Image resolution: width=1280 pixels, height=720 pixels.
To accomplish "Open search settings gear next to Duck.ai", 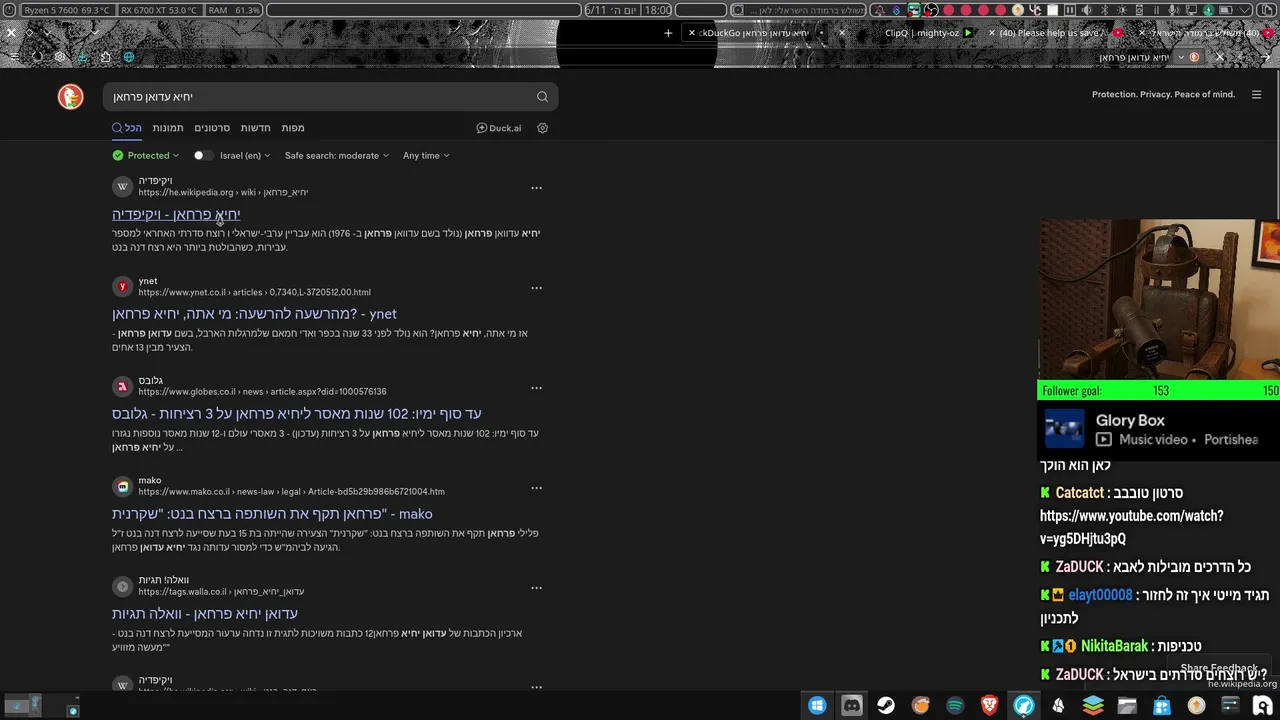I will pyautogui.click(x=543, y=128).
